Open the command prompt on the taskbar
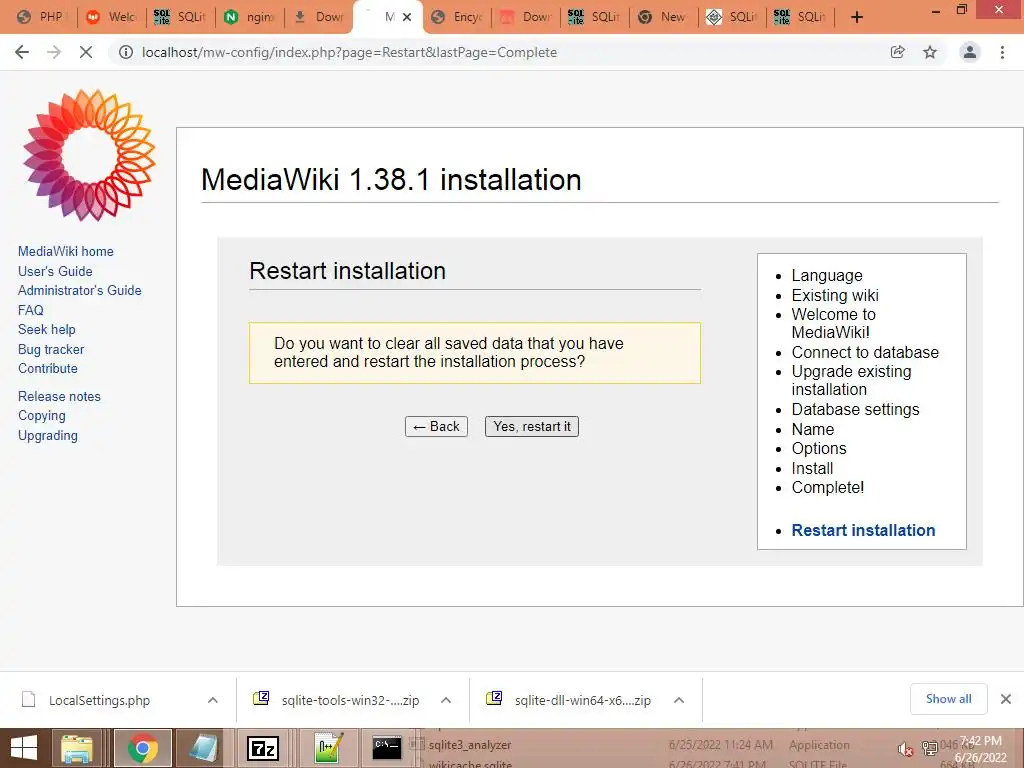The height and width of the screenshot is (768, 1024). 387,748
